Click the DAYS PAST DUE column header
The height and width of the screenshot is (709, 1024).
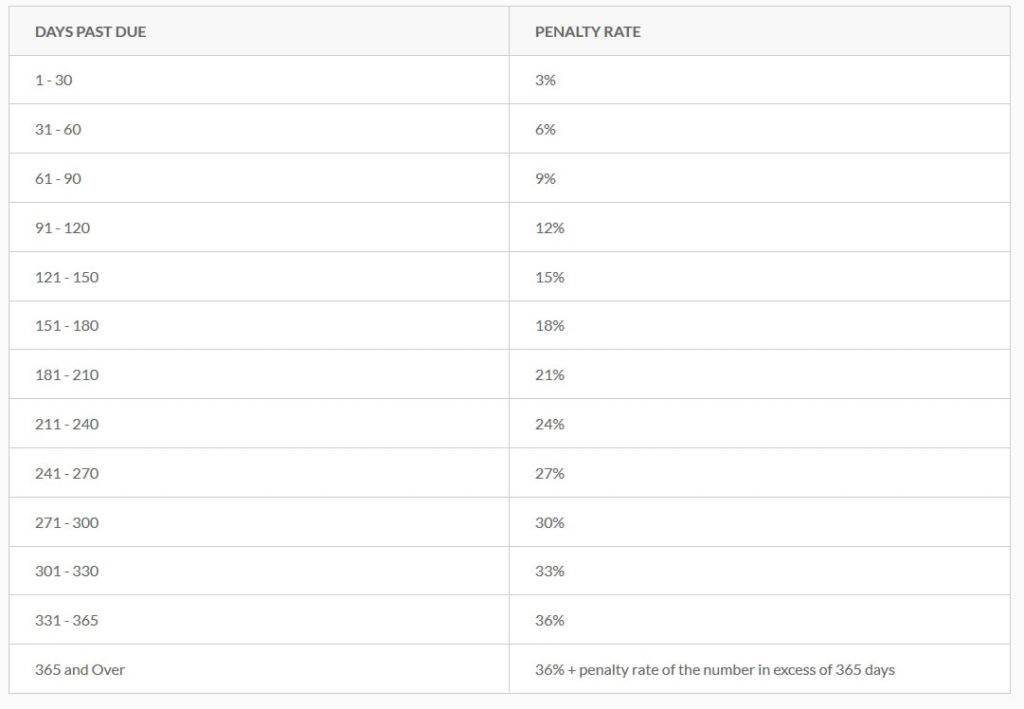[x=90, y=32]
